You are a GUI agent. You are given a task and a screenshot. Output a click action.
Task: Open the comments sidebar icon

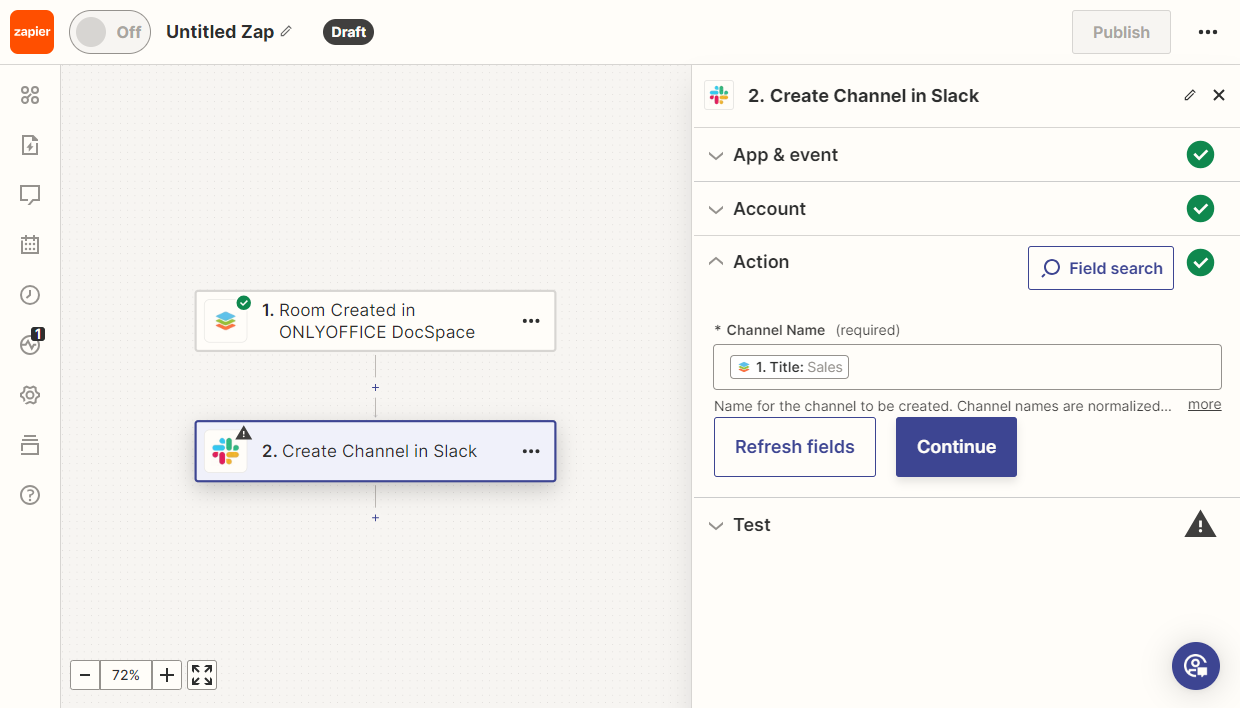(30, 195)
